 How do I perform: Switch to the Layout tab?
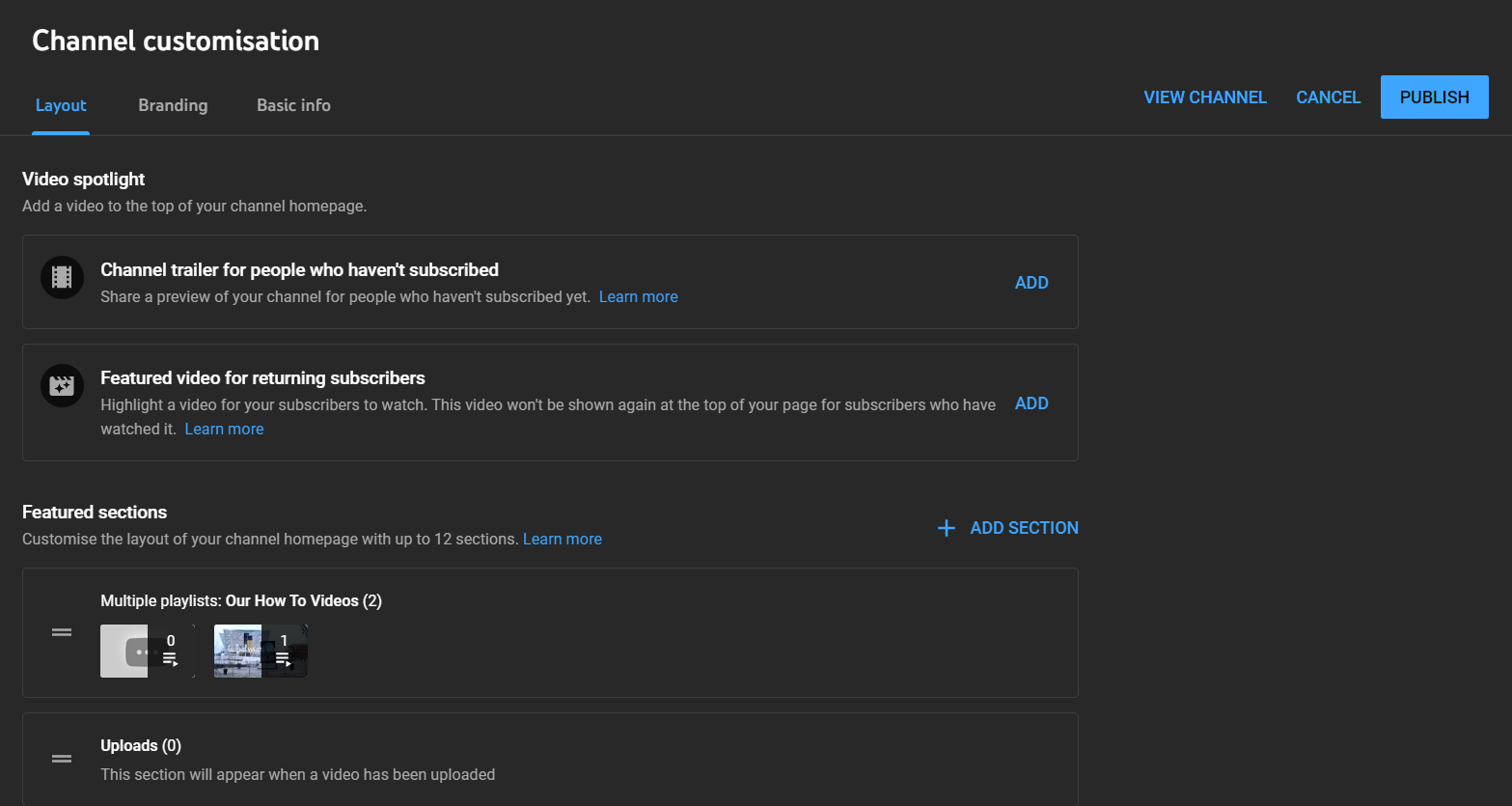point(61,105)
